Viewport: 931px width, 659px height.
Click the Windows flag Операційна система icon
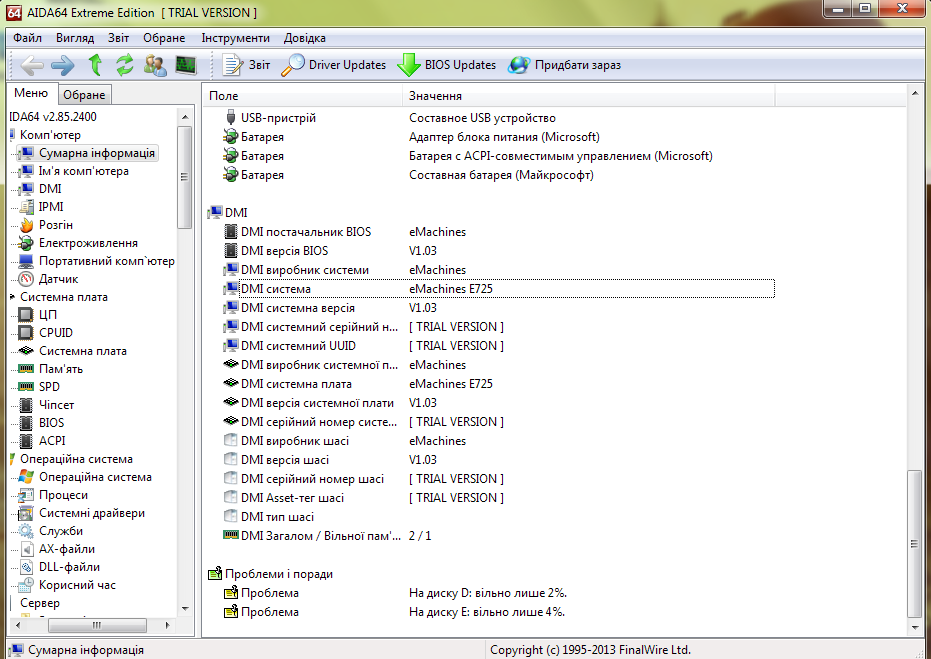pos(26,477)
